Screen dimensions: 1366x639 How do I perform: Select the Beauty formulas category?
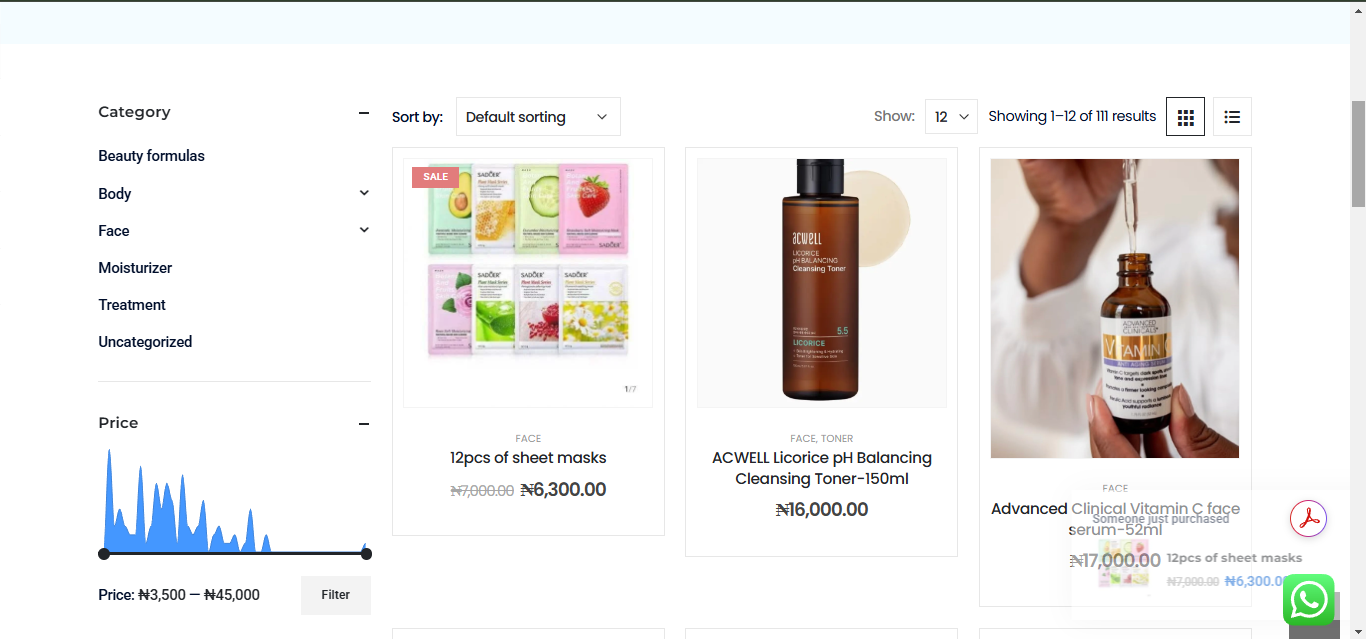point(151,156)
